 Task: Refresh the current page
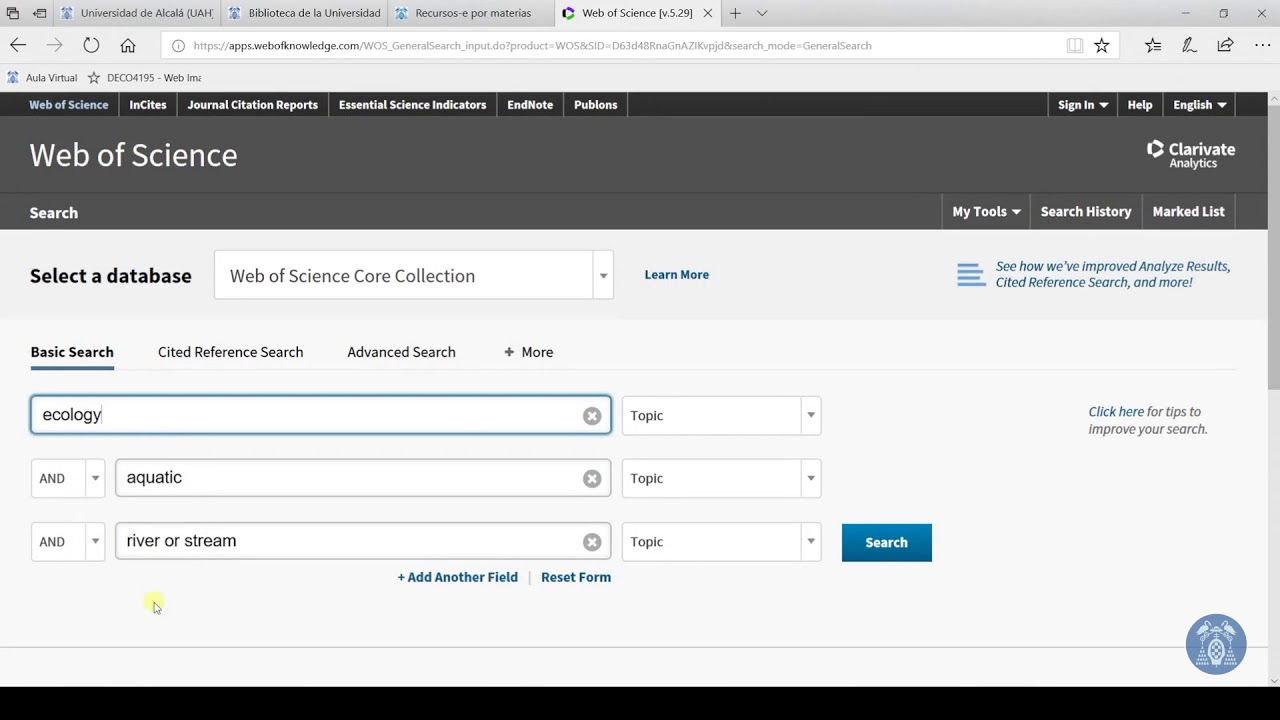(x=91, y=45)
